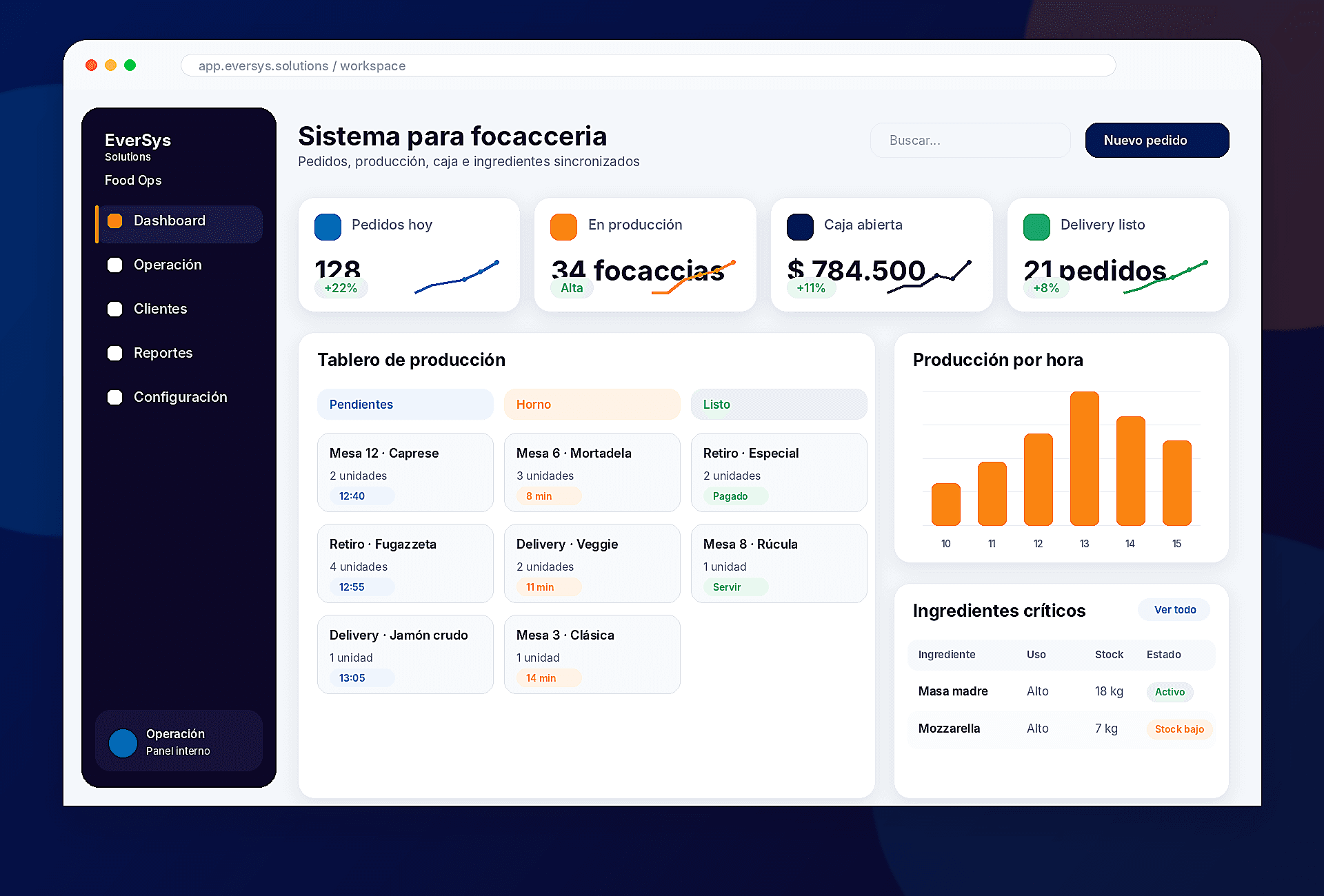
Task: Click the browser address bar
Action: [x=648, y=65]
